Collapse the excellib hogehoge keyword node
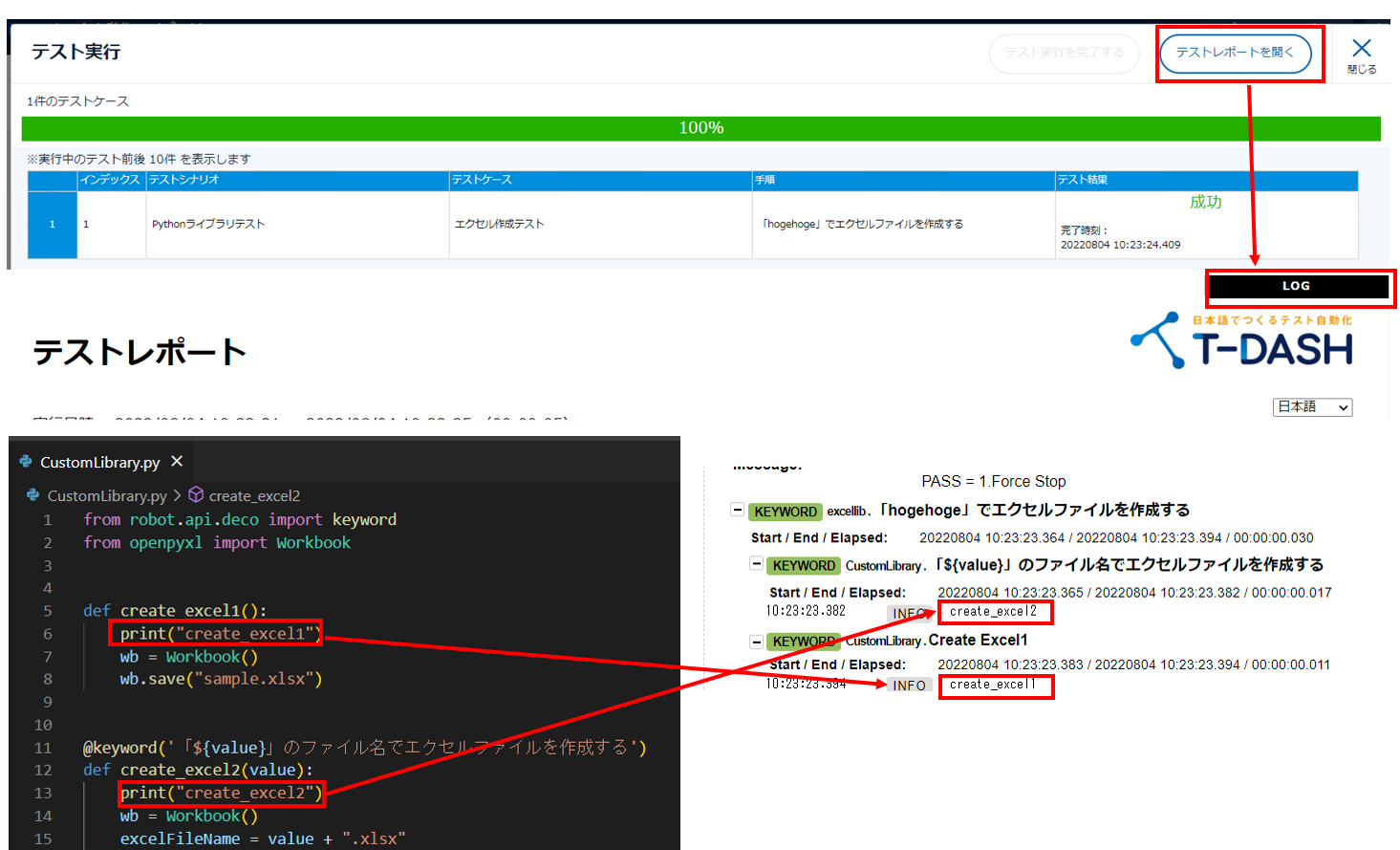Image resolution: width=1400 pixels, height=850 pixels. click(x=737, y=510)
